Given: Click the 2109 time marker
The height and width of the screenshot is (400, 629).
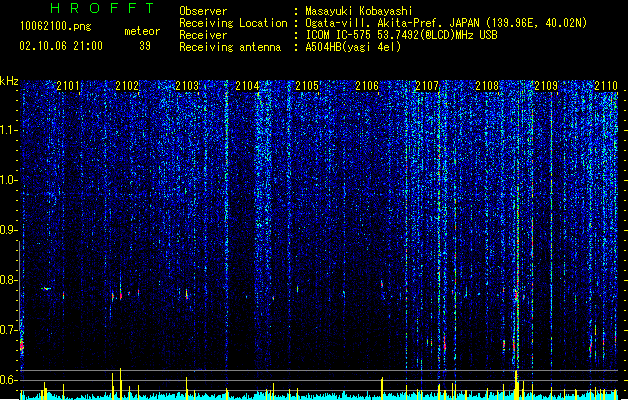Looking at the screenshot, I should pyautogui.click(x=546, y=86).
